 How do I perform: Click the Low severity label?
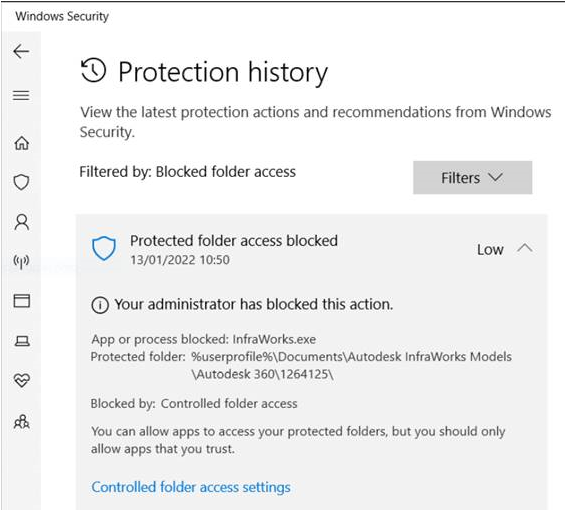click(x=490, y=250)
